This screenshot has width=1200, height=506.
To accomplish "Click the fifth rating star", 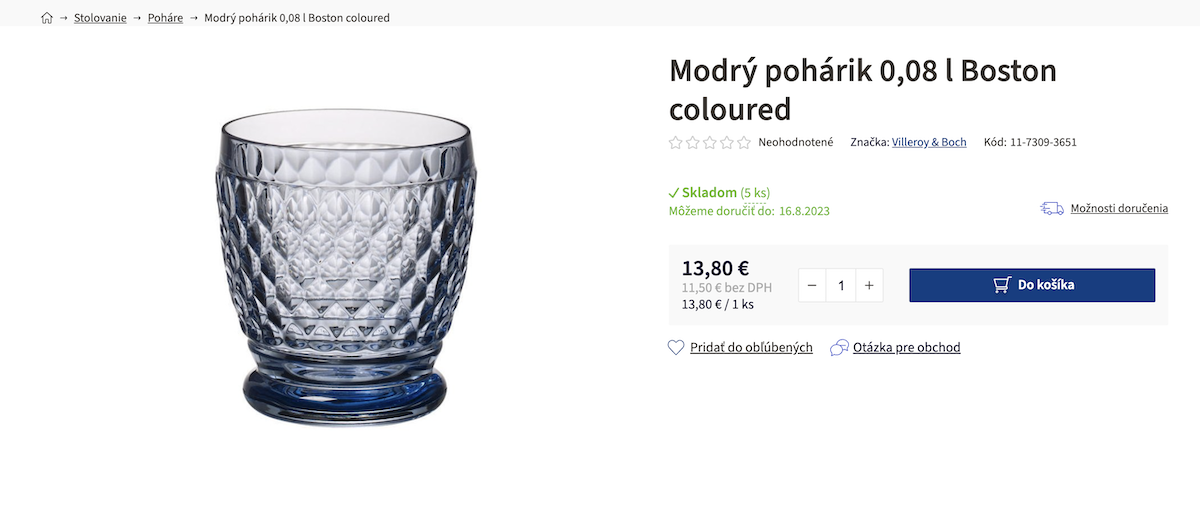I will pyautogui.click(x=744, y=142).
